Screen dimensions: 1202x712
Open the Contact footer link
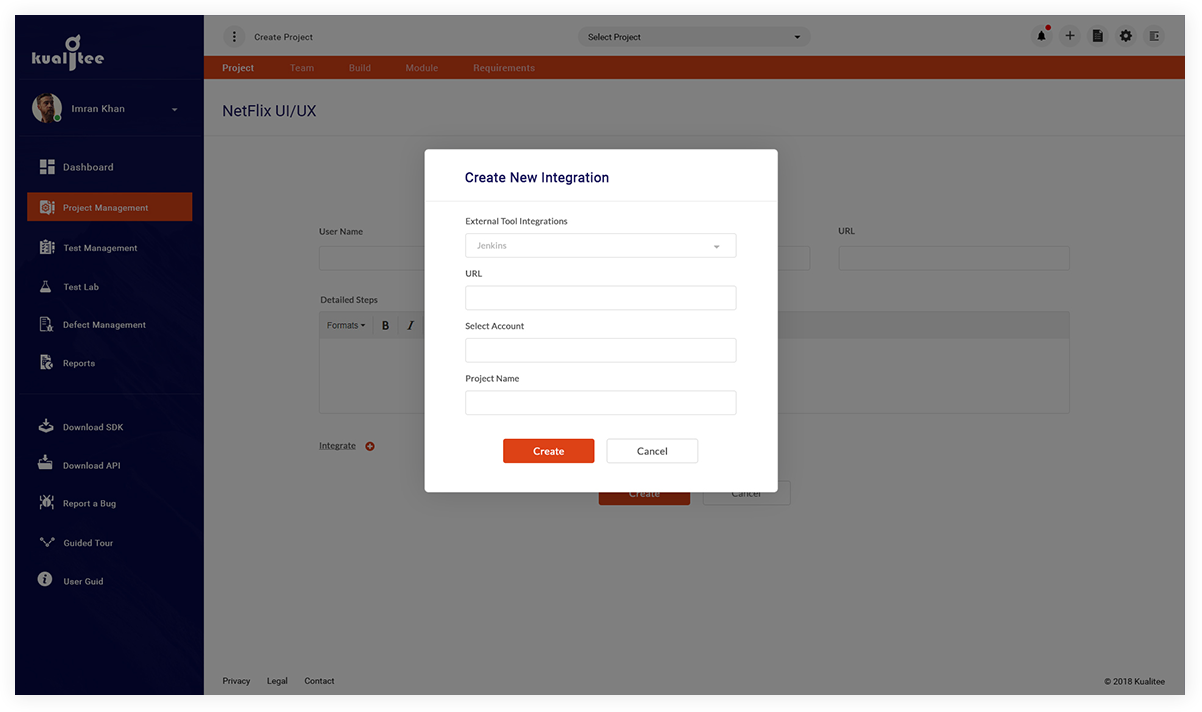click(319, 681)
